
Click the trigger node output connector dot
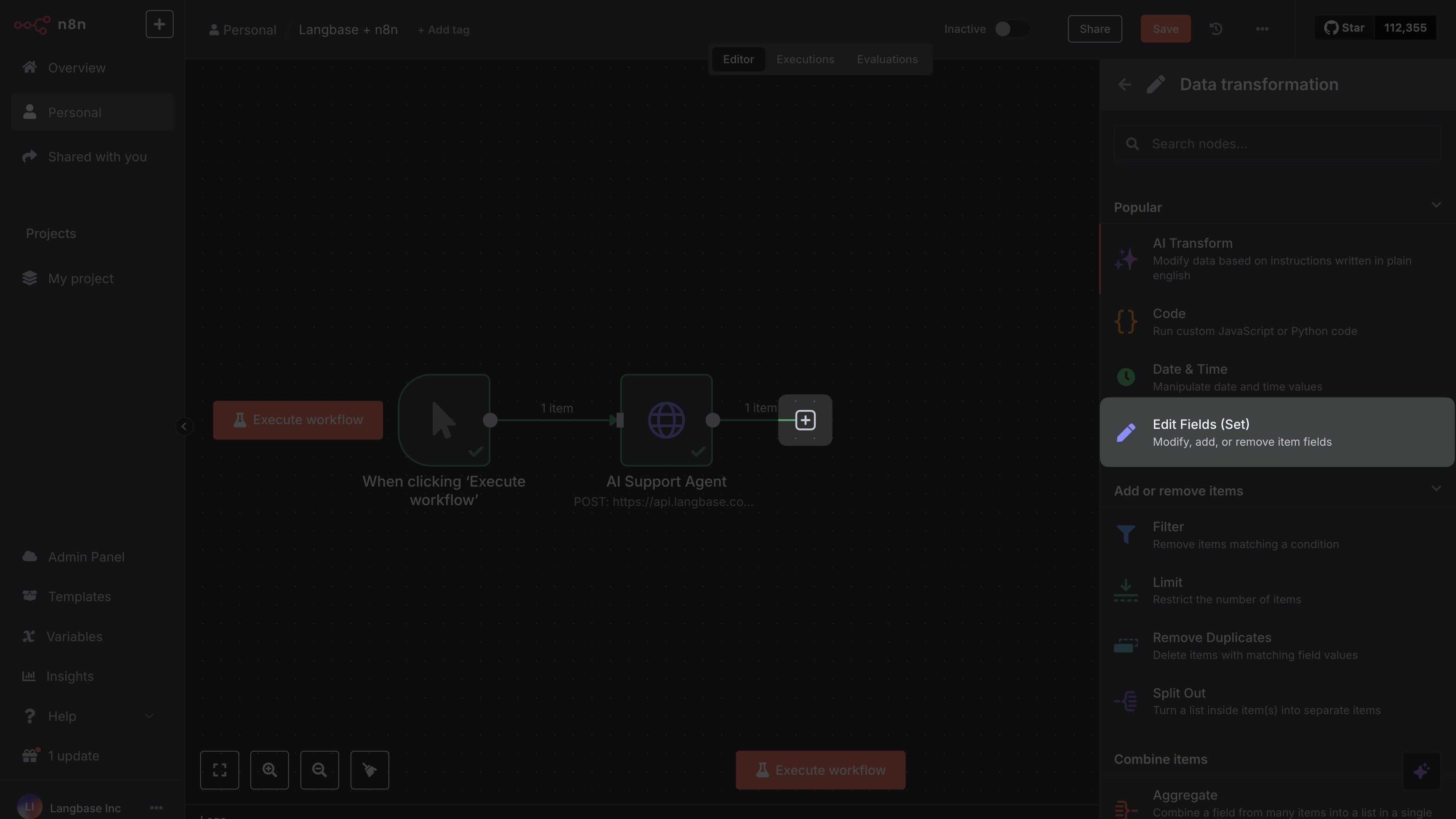(x=490, y=420)
